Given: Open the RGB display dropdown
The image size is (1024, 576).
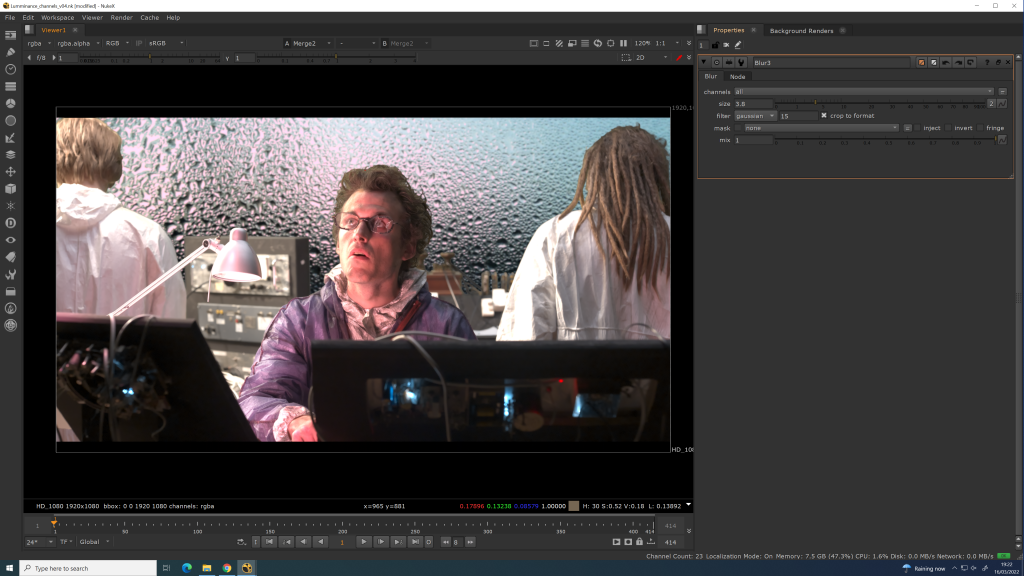Looking at the screenshot, I should [x=117, y=43].
